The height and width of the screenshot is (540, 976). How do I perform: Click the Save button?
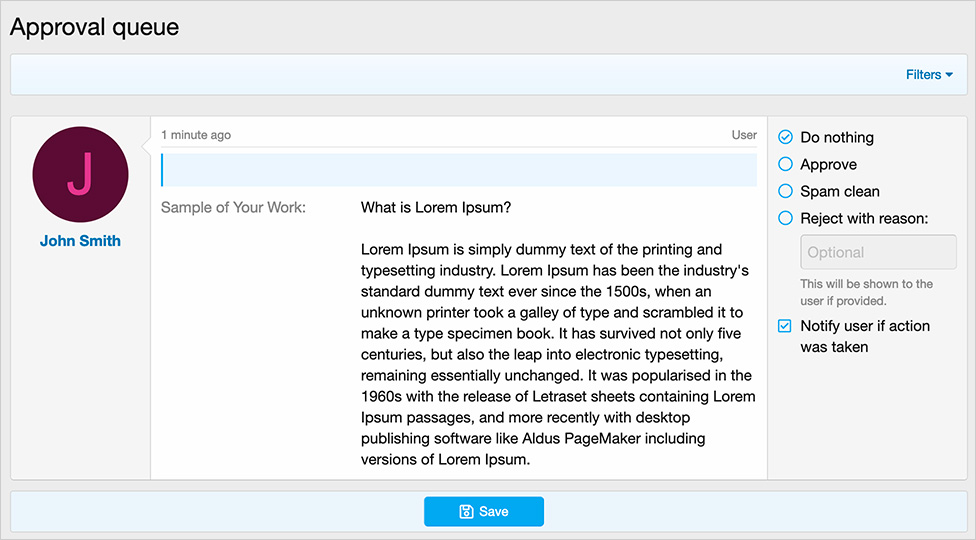484,511
